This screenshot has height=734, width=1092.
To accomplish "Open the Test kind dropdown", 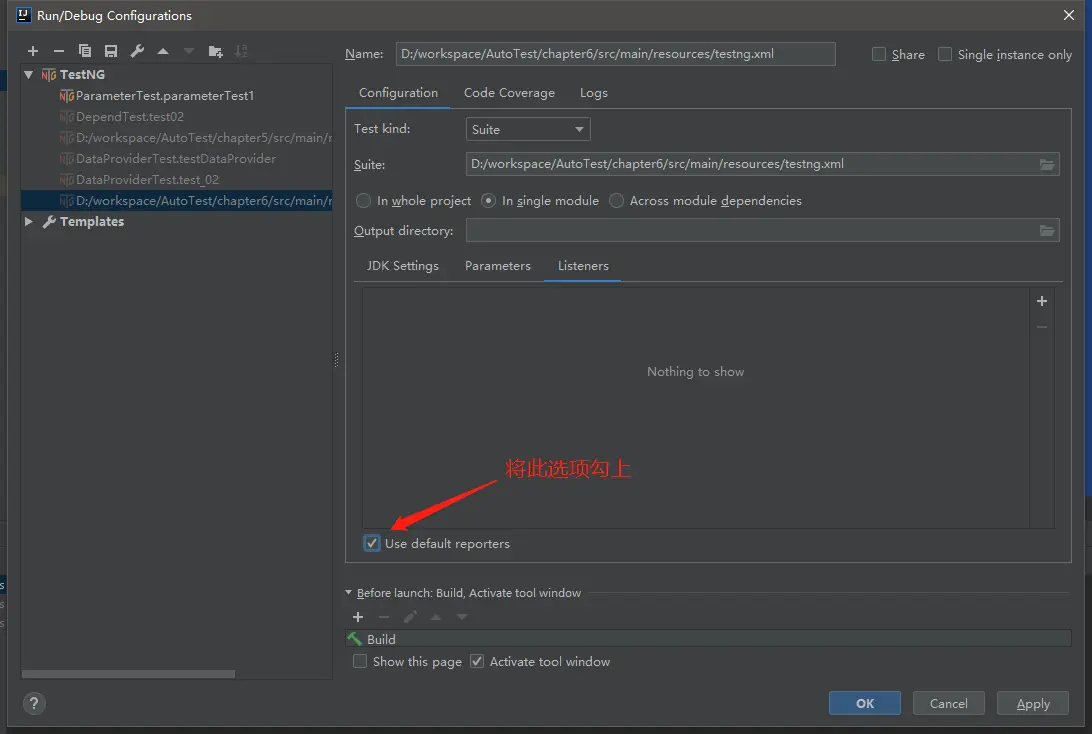I will pos(528,129).
